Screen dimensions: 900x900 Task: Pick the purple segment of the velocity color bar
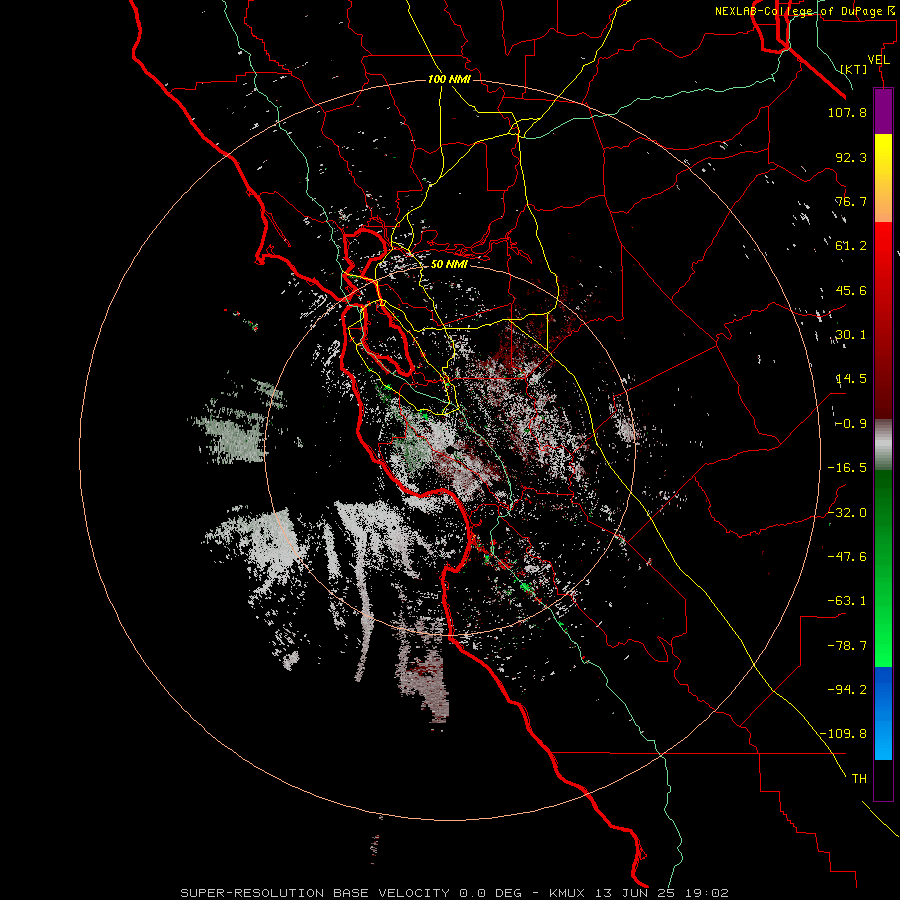click(883, 111)
